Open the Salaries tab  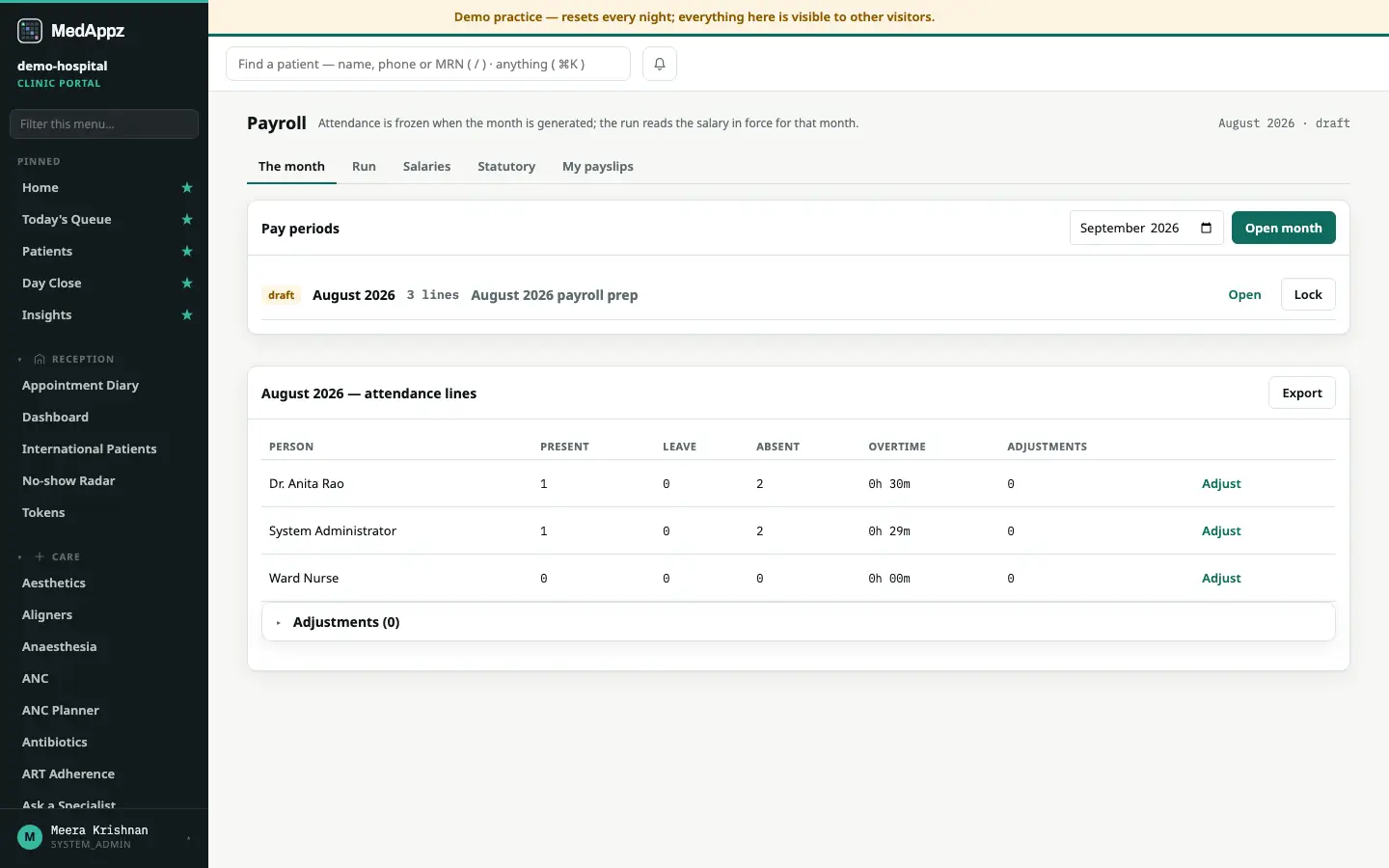(426, 166)
